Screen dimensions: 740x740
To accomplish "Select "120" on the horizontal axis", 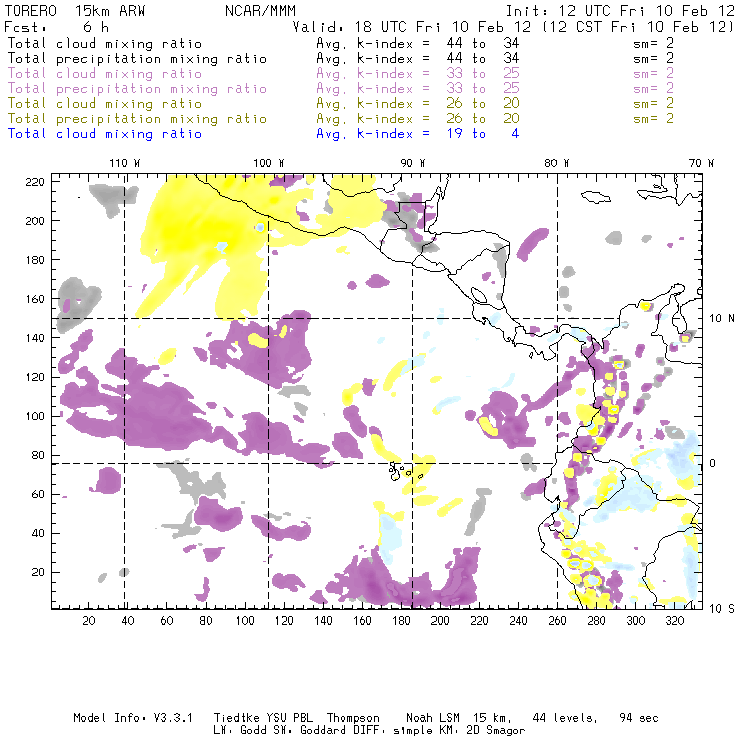I will pyautogui.click(x=284, y=621).
